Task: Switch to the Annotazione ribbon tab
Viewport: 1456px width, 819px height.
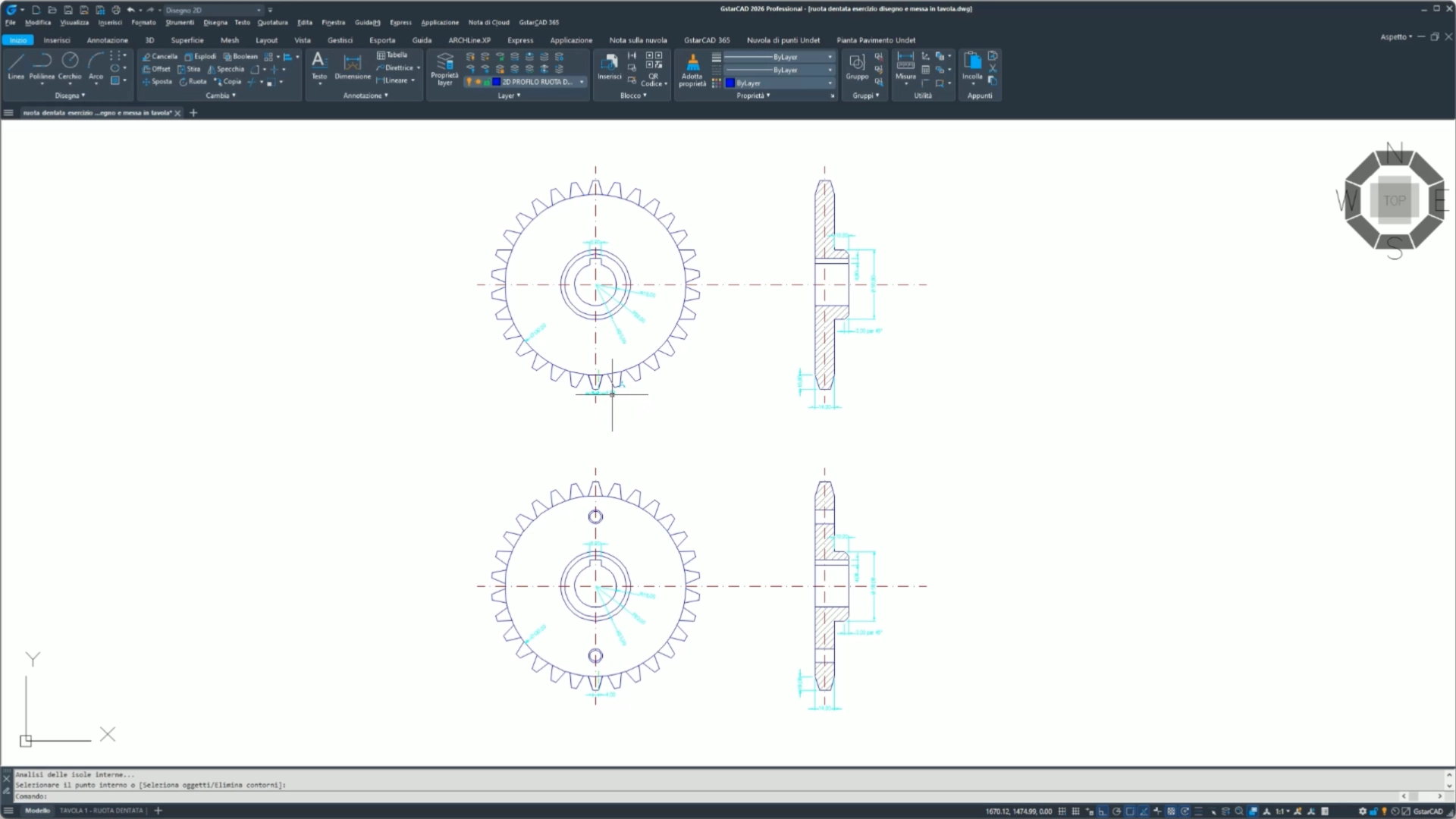Action: click(107, 40)
